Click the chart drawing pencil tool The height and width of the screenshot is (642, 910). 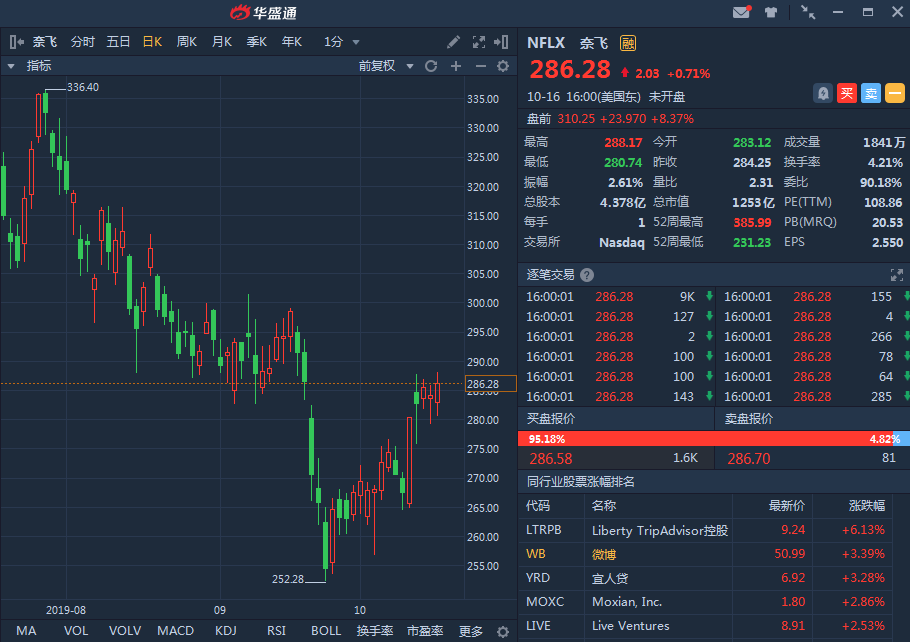tap(453, 42)
